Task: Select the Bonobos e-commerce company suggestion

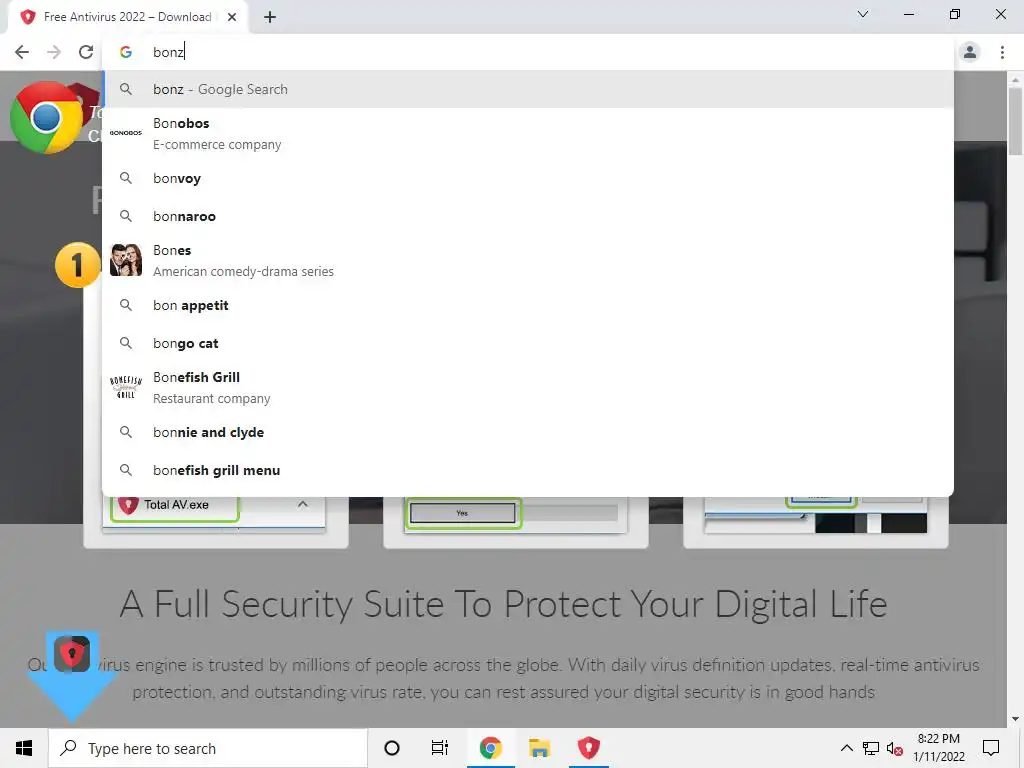Action: [x=528, y=133]
